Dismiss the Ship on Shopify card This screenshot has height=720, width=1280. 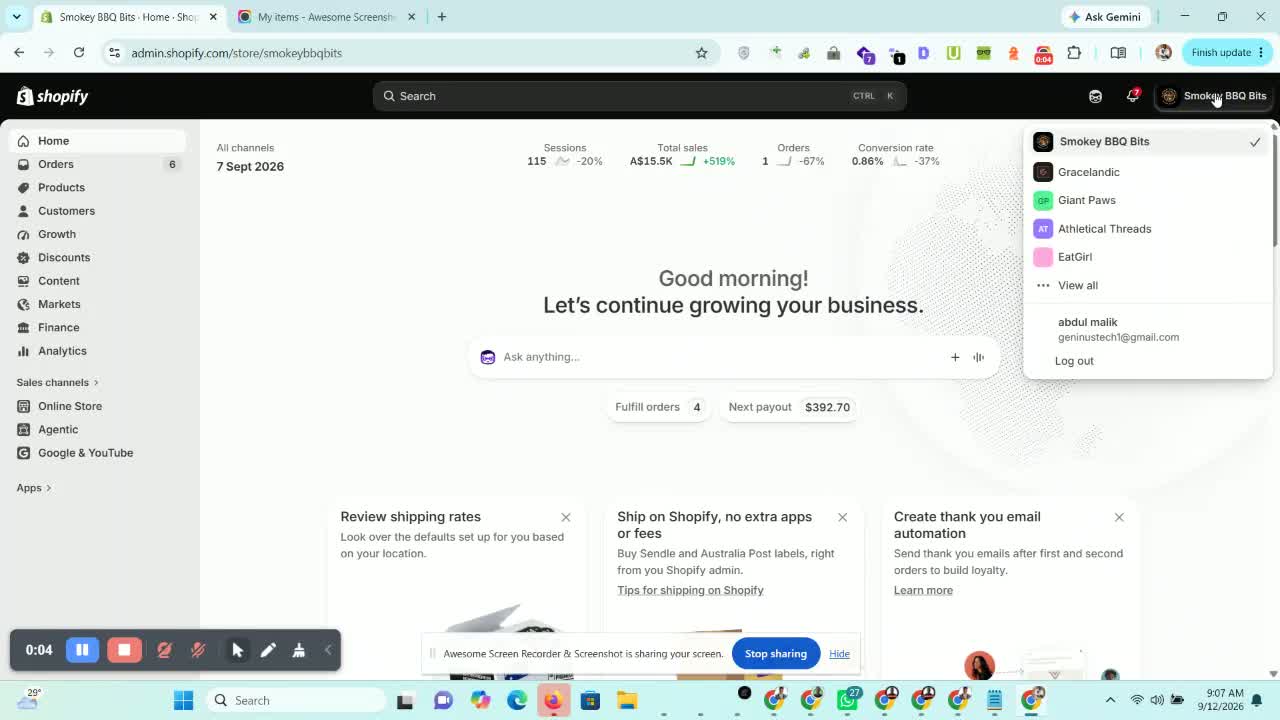(843, 517)
